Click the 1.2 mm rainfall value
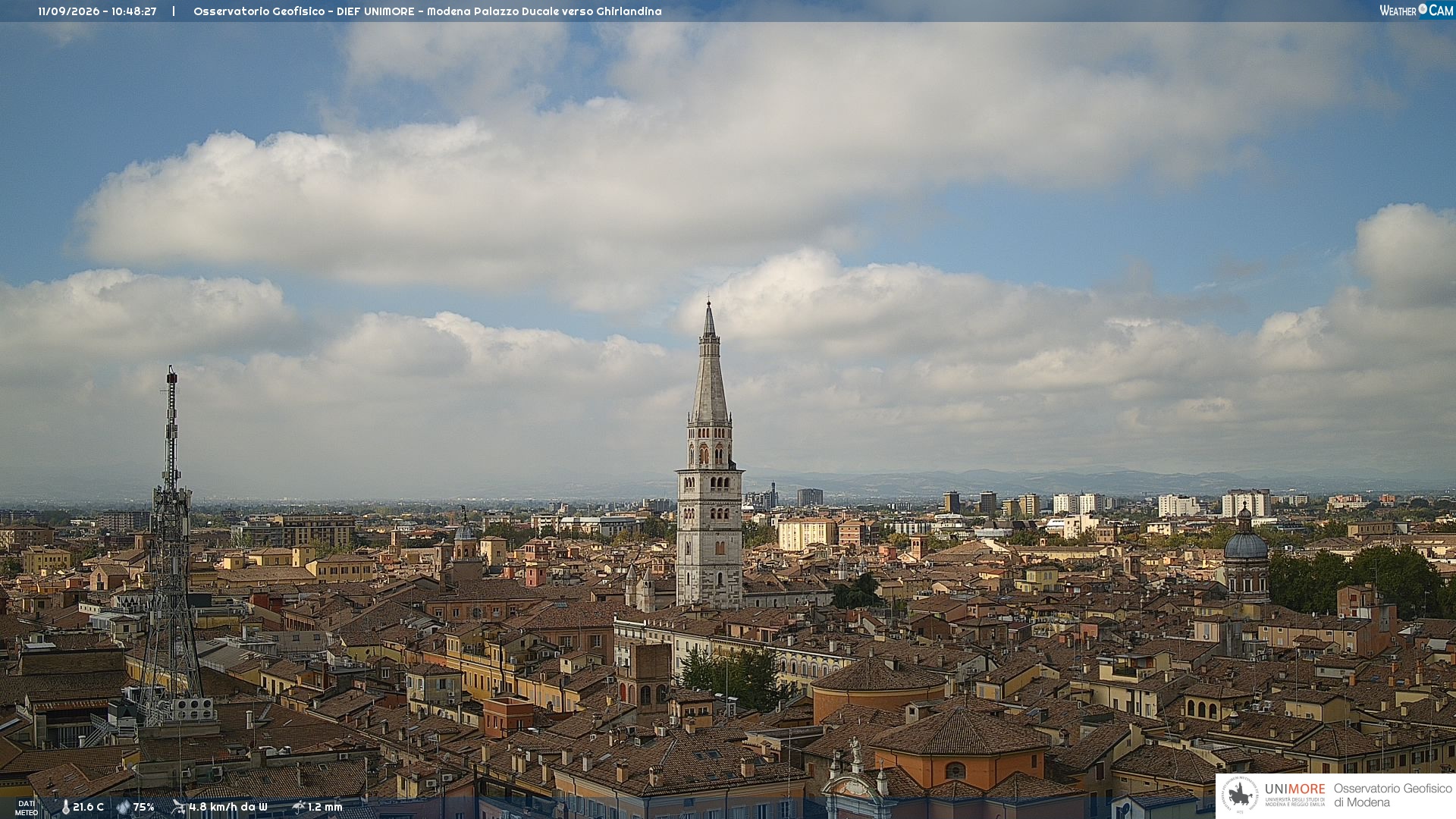This screenshot has width=1456, height=819. click(325, 808)
